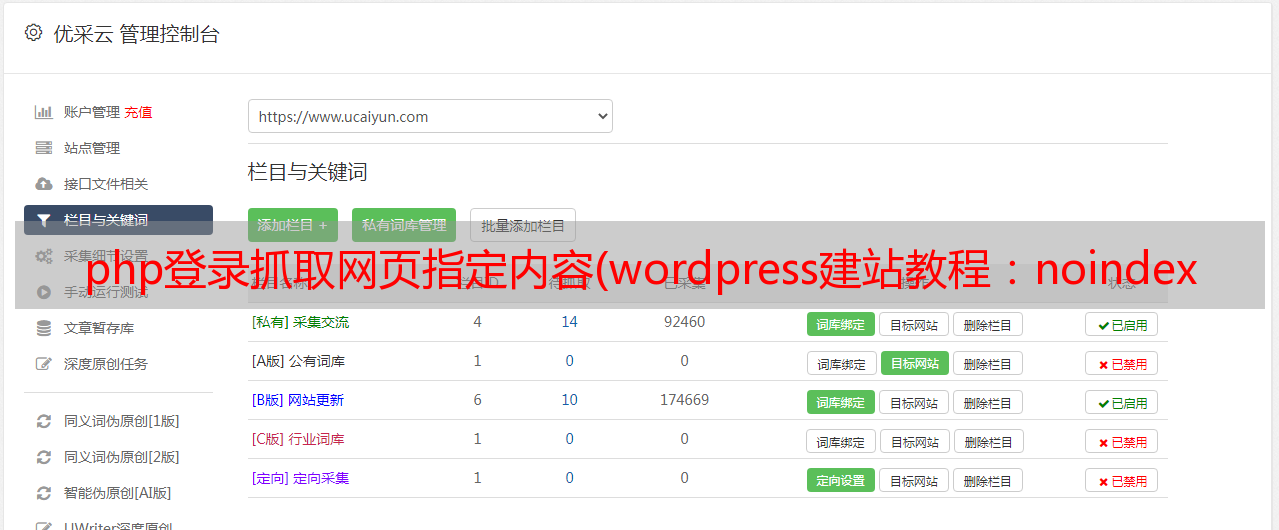Click 删除栏目 for the 行业词库 row
This screenshot has height=530, width=1279.
(988, 441)
